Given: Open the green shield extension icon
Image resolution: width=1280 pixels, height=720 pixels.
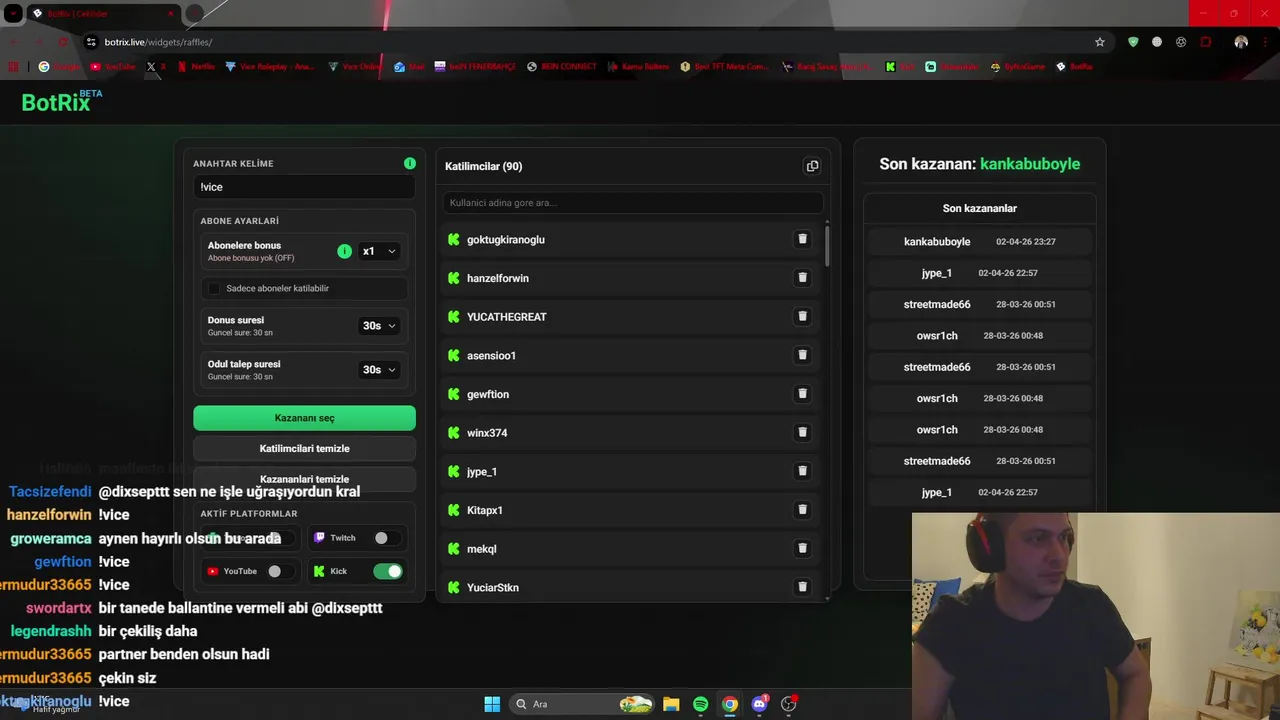Looking at the screenshot, I should (x=1133, y=42).
